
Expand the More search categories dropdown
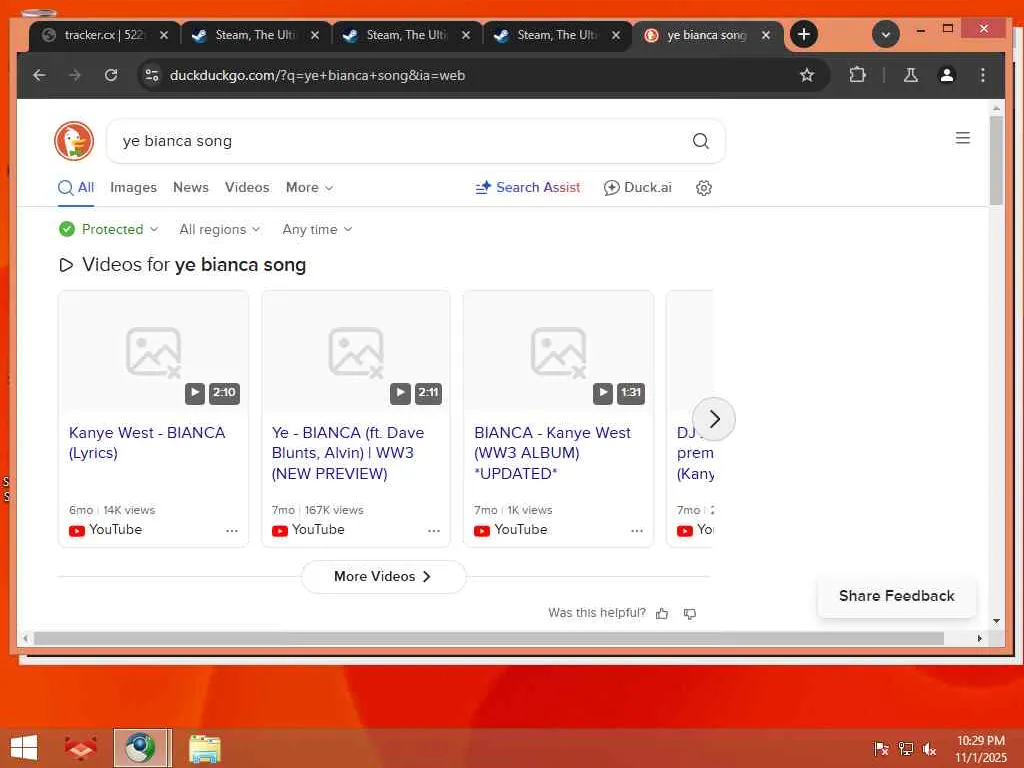[x=310, y=187]
